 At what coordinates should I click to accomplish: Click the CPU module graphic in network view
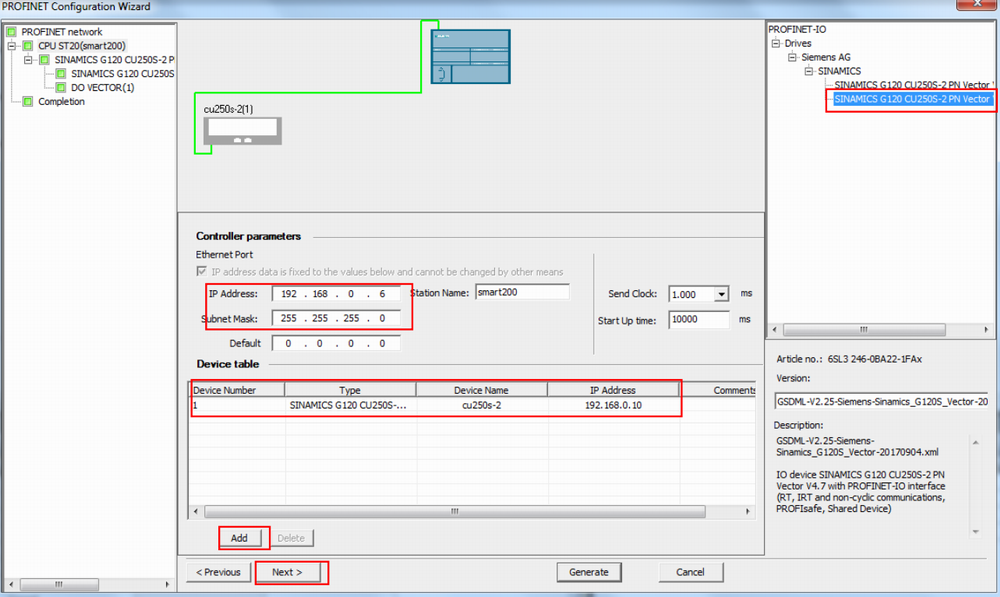[x=470, y=56]
